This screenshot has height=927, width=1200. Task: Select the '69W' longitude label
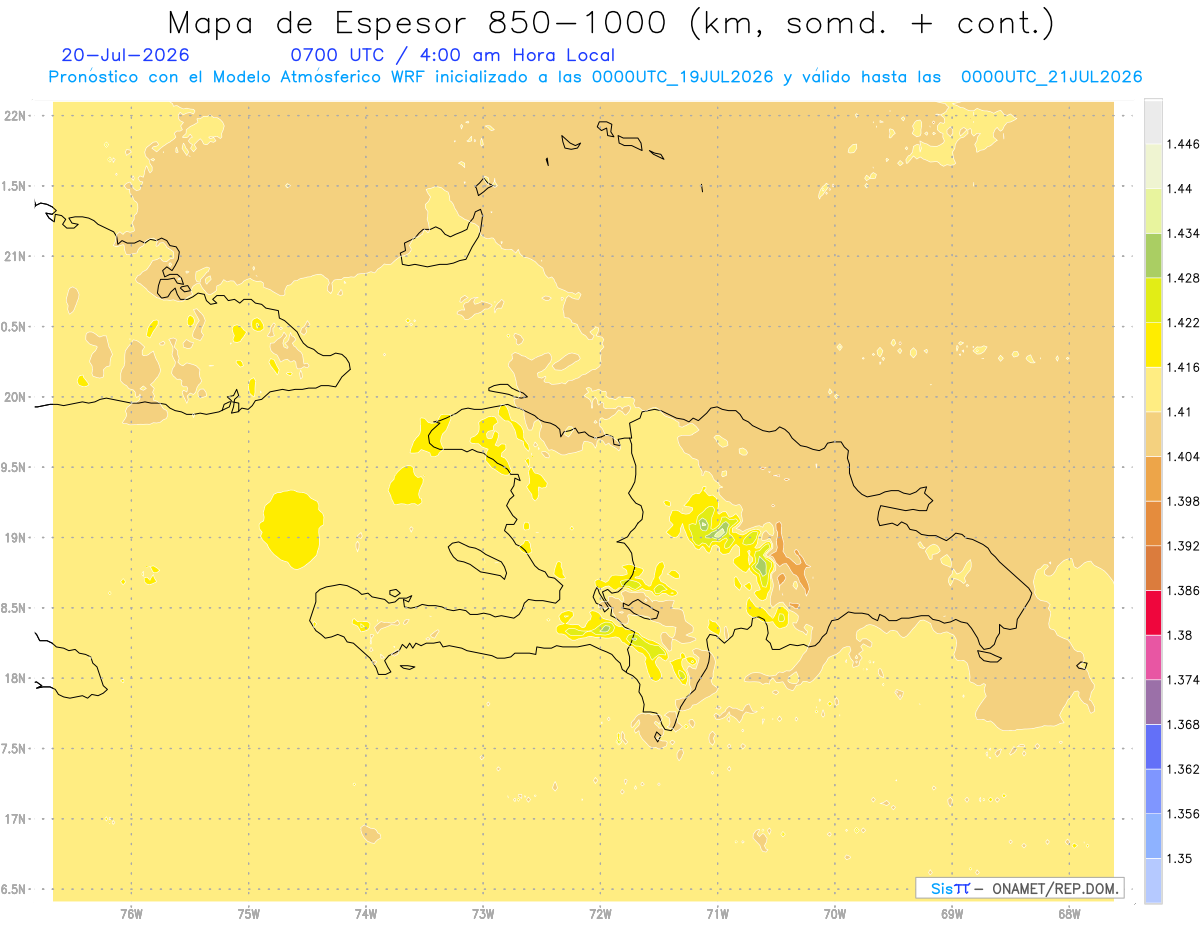coord(952,914)
